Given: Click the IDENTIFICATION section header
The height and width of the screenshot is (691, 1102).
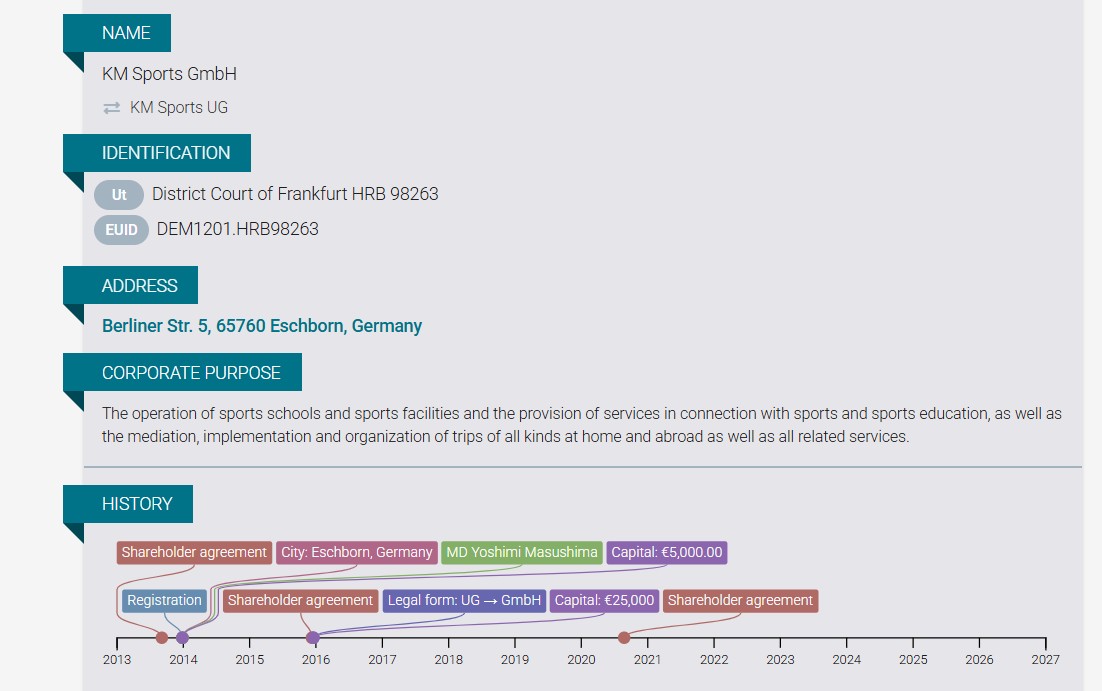Looking at the screenshot, I should [x=166, y=153].
